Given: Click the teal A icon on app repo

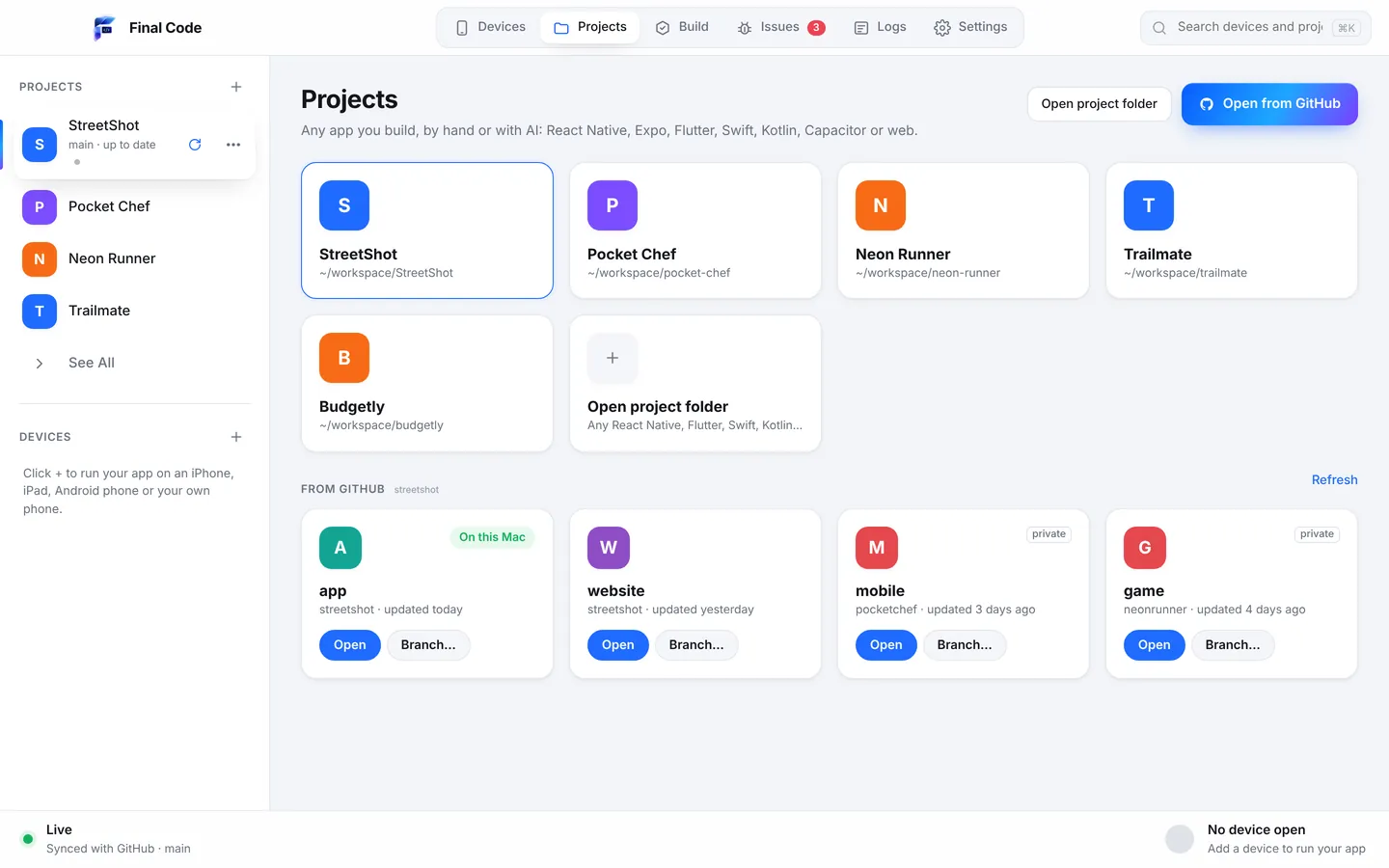Looking at the screenshot, I should pyautogui.click(x=340, y=548).
